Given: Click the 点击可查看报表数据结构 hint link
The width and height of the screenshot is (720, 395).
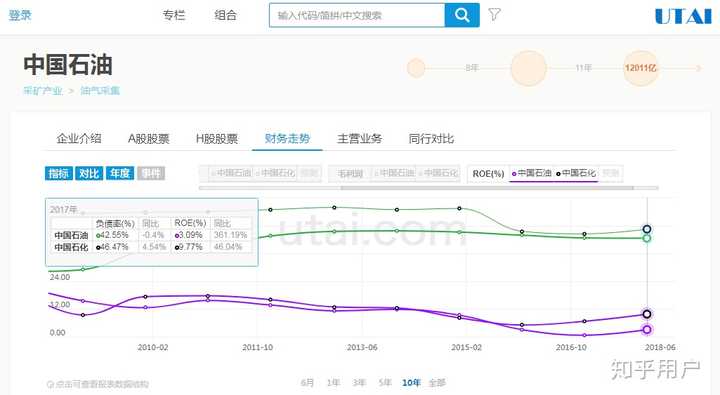Looking at the screenshot, I should [98, 384].
